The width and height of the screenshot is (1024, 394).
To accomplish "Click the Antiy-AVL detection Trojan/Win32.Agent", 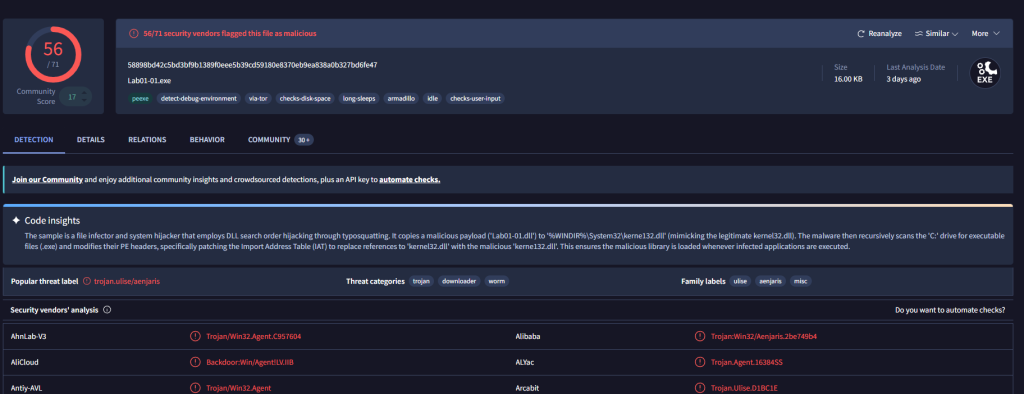I will click(x=238, y=387).
